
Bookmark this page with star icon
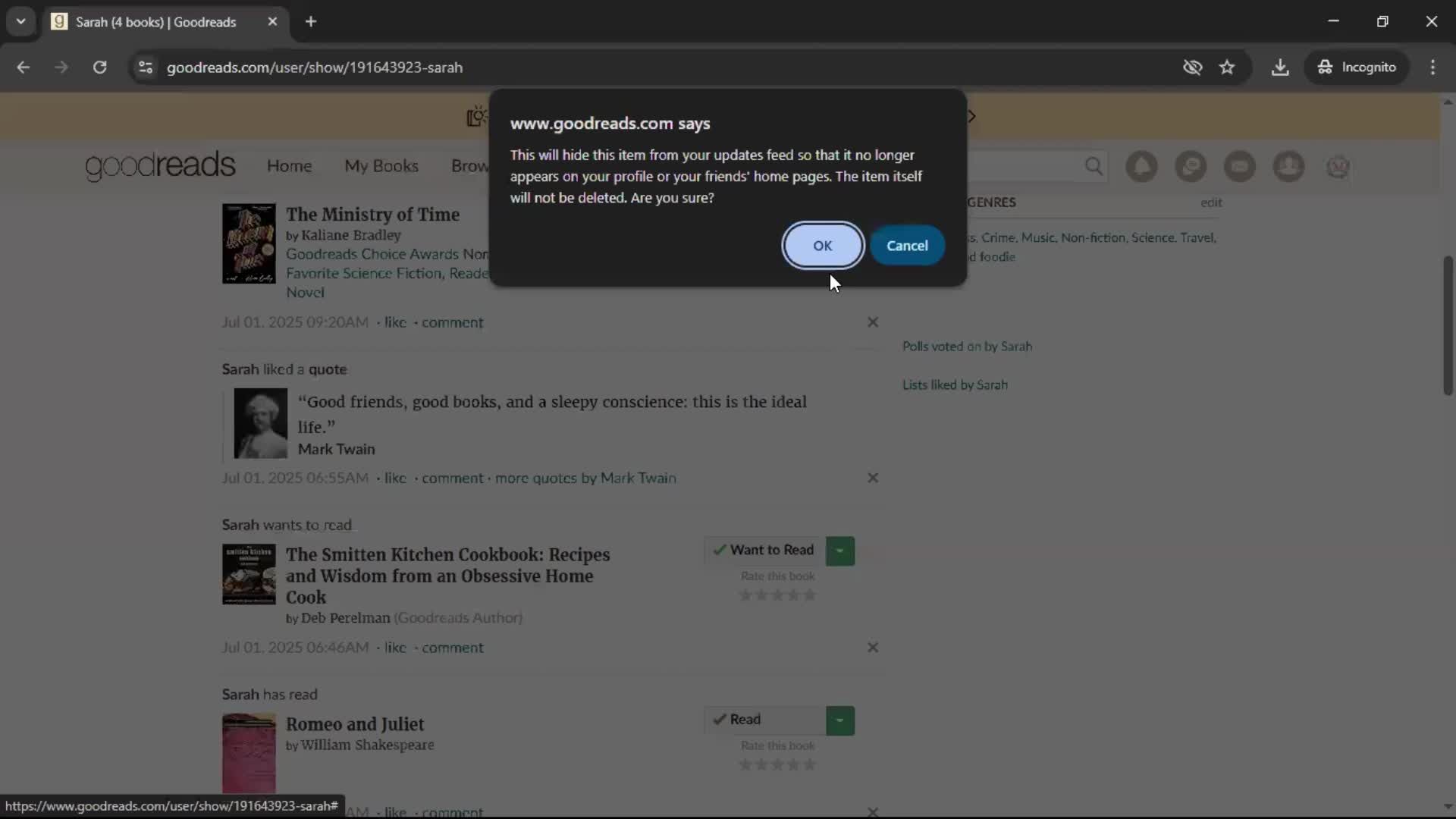coord(1227,67)
